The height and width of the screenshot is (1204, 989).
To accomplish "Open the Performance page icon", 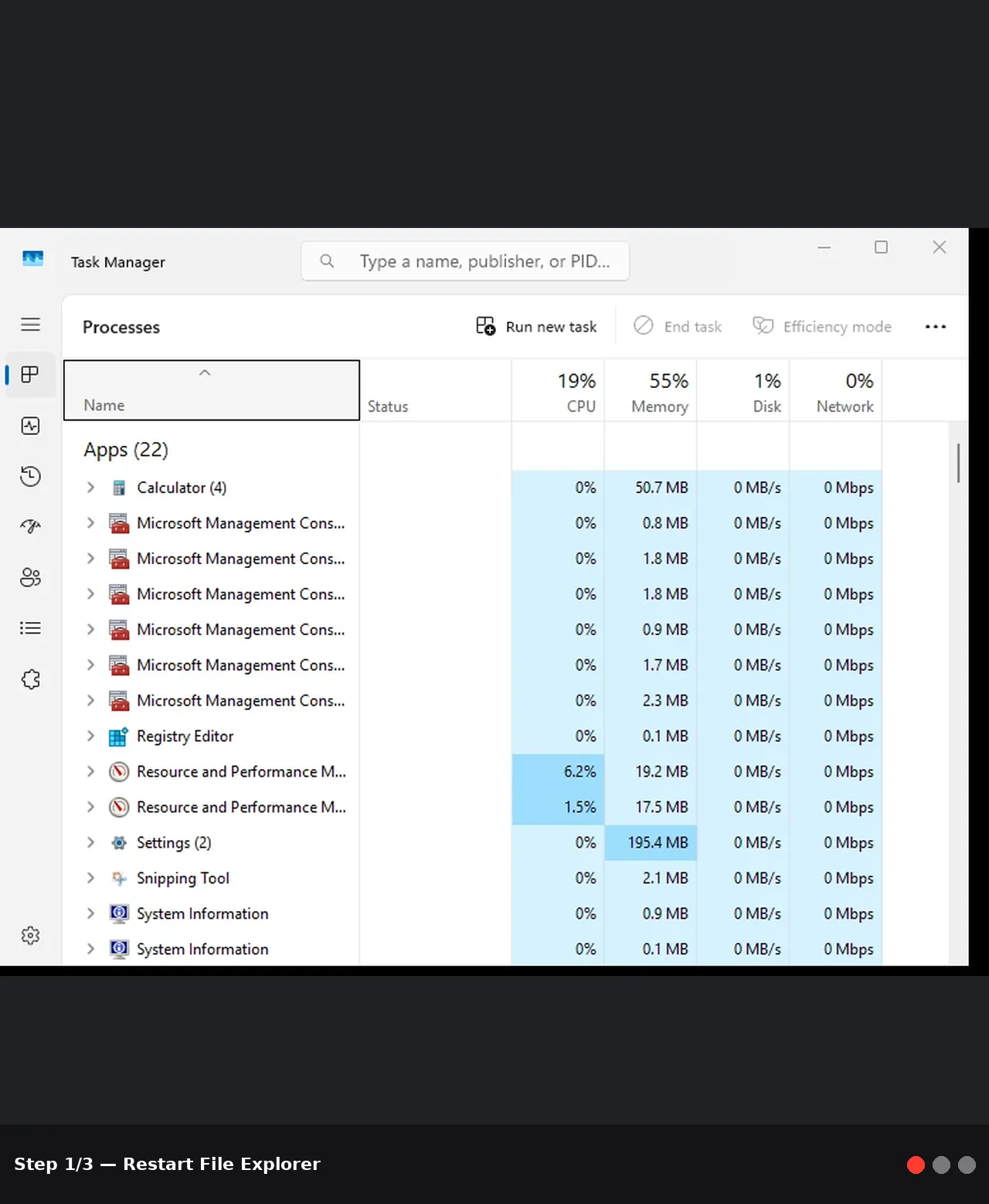I will point(30,426).
